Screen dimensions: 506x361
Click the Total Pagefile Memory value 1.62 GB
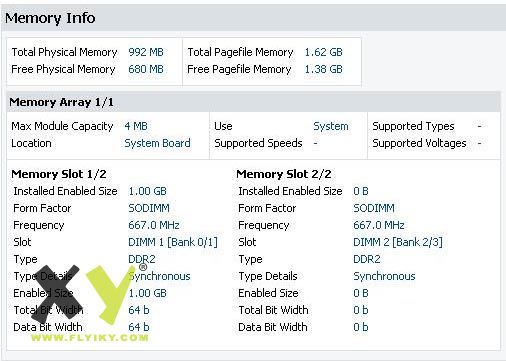click(x=324, y=52)
